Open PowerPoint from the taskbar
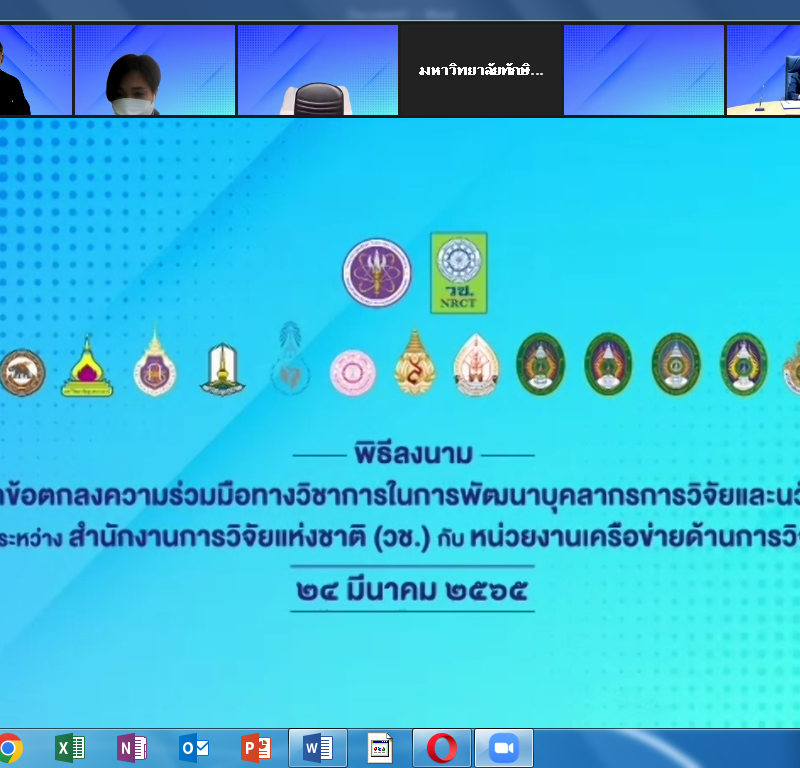The width and height of the screenshot is (800, 768). [256, 748]
